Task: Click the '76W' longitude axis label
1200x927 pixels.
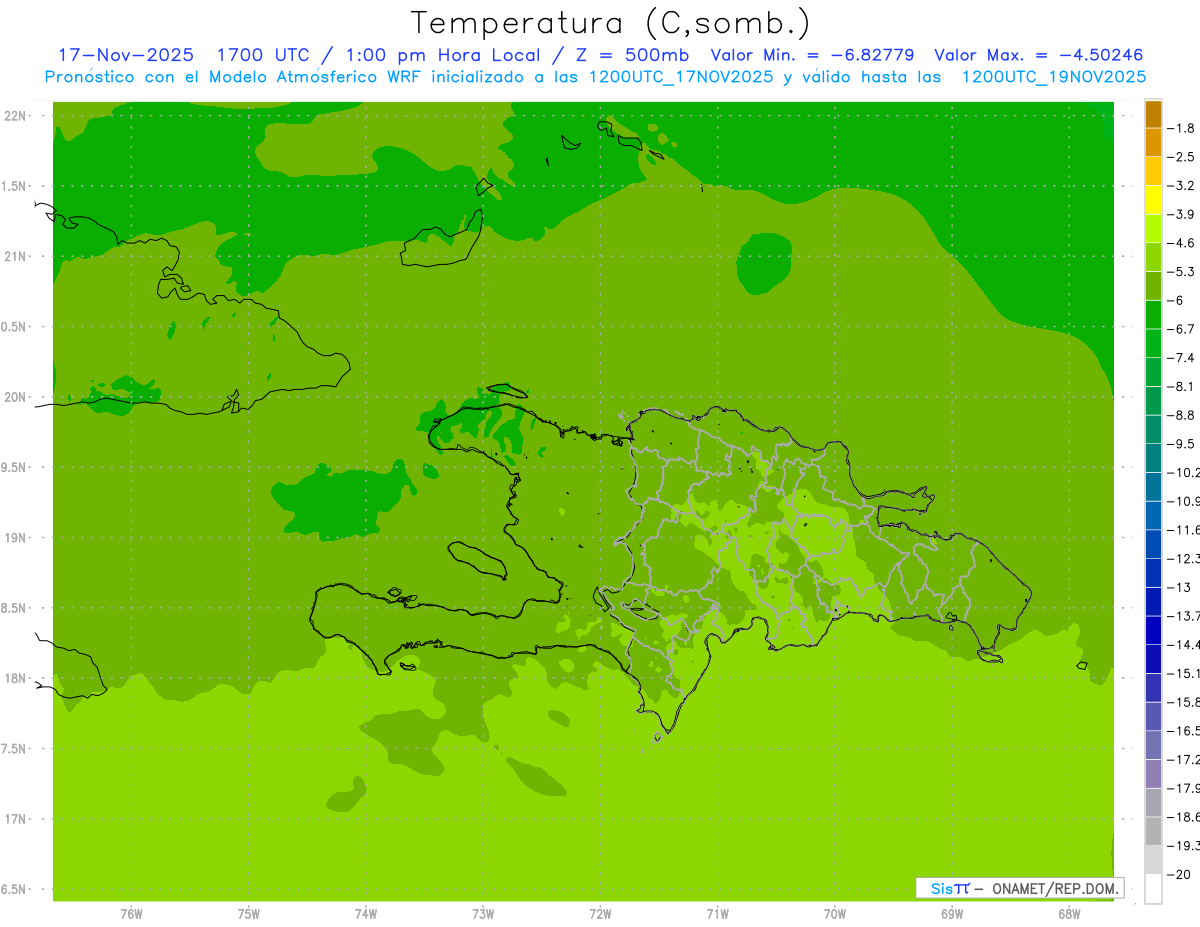Action: (131, 914)
